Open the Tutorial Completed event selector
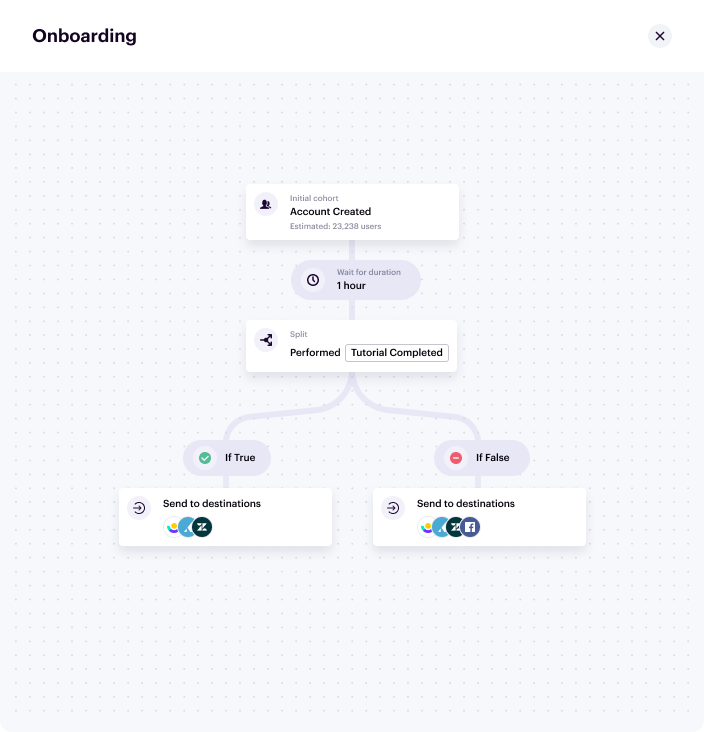This screenshot has height=732, width=704. (397, 353)
